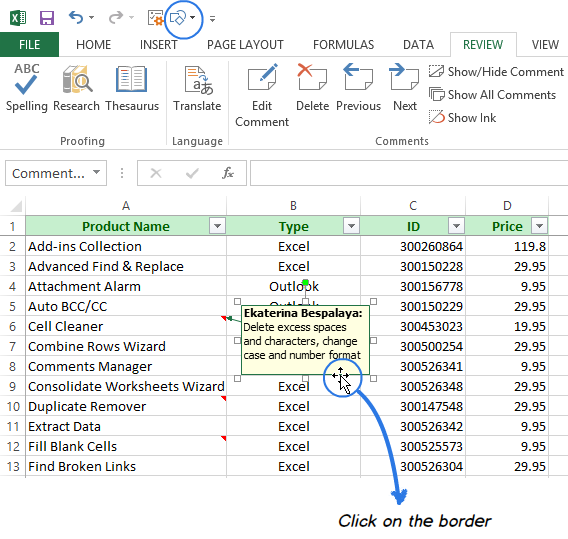Open the PAGE LAYOUT tab

coord(245,45)
